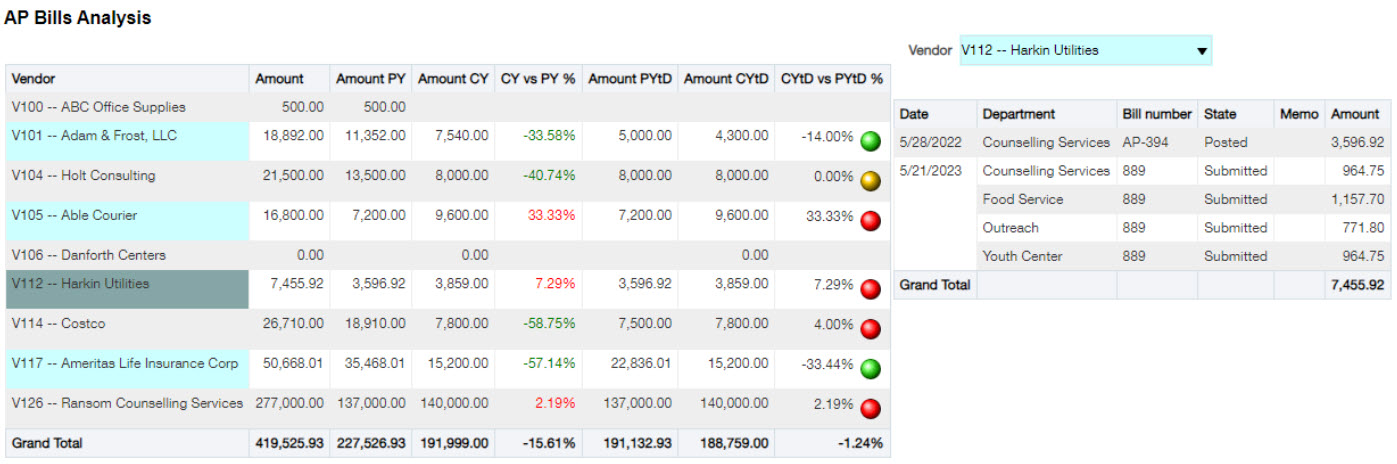1397x464 pixels.
Task: Sort by Amount PYtD column header
Action: tap(631, 79)
